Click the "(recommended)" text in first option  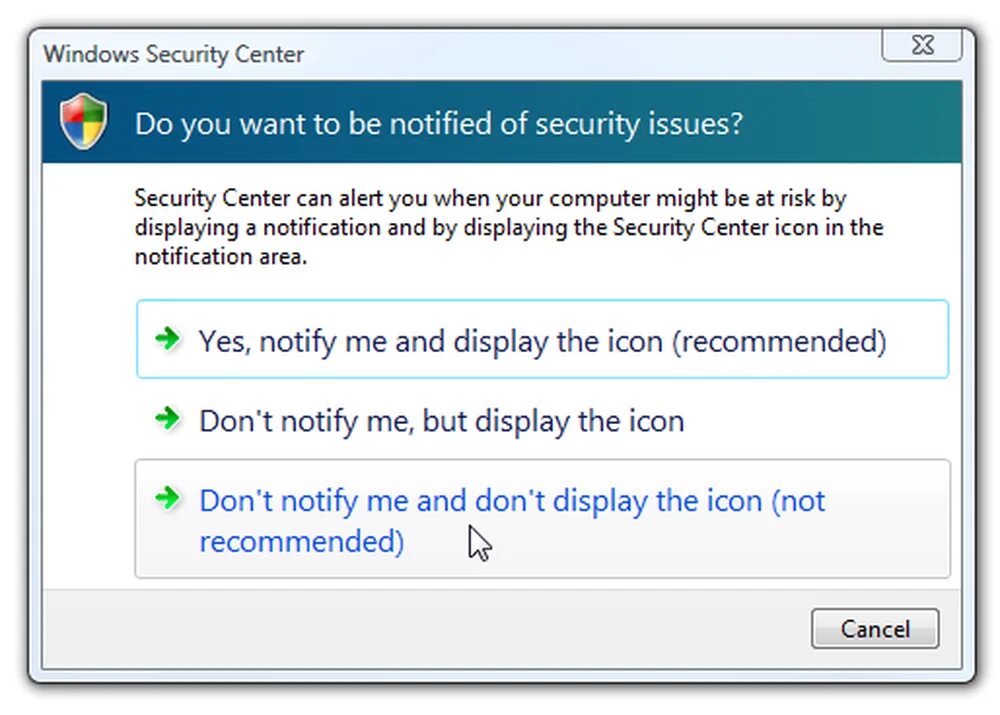(779, 342)
